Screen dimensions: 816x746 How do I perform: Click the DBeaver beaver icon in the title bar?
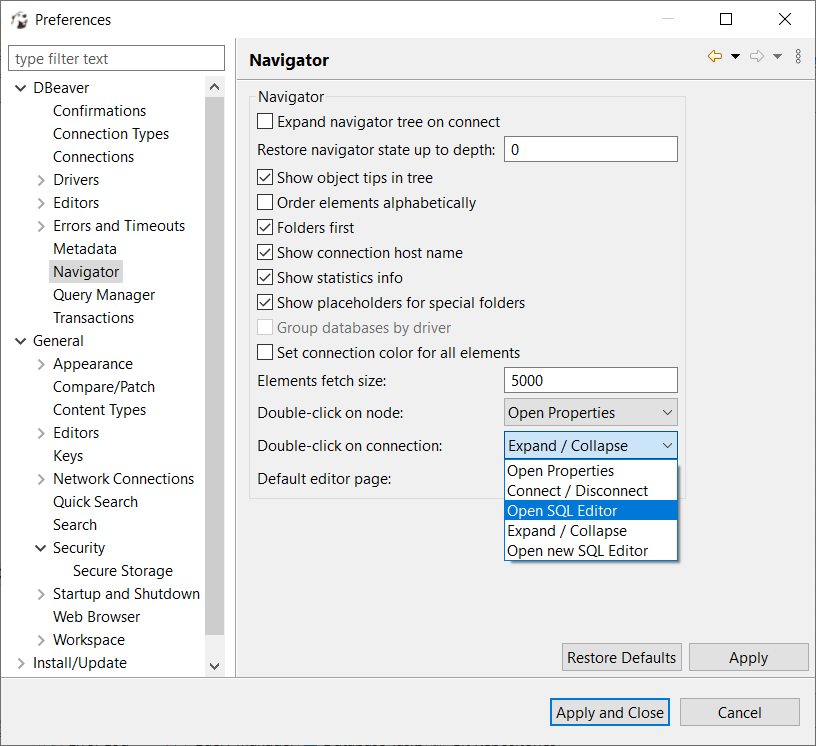pos(18,19)
